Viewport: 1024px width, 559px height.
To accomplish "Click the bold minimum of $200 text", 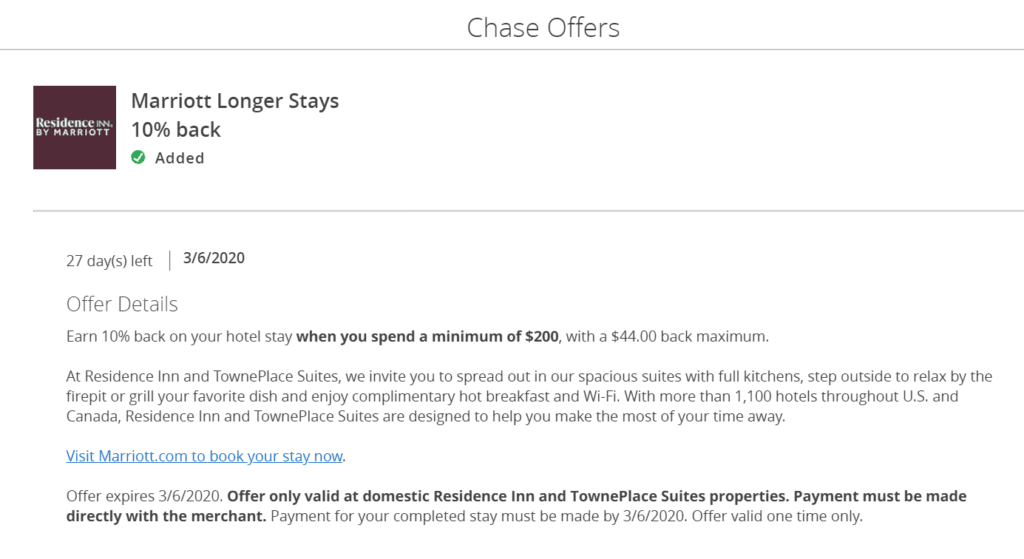I will 430,336.
